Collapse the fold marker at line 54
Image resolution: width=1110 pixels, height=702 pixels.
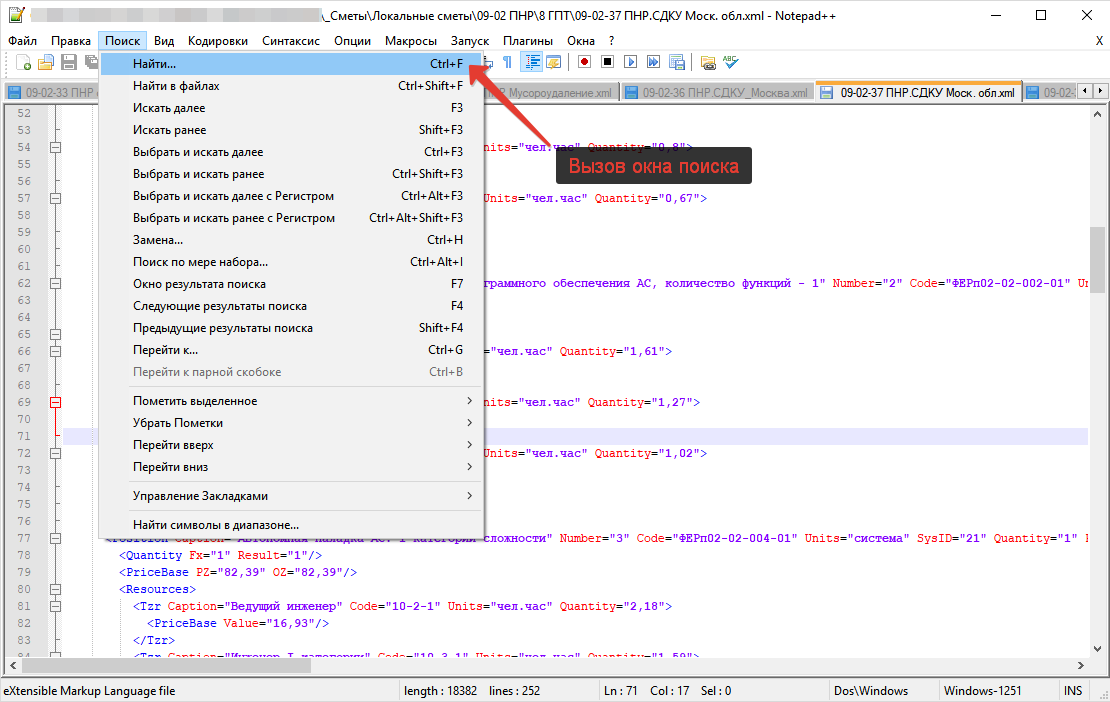[55, 147]
